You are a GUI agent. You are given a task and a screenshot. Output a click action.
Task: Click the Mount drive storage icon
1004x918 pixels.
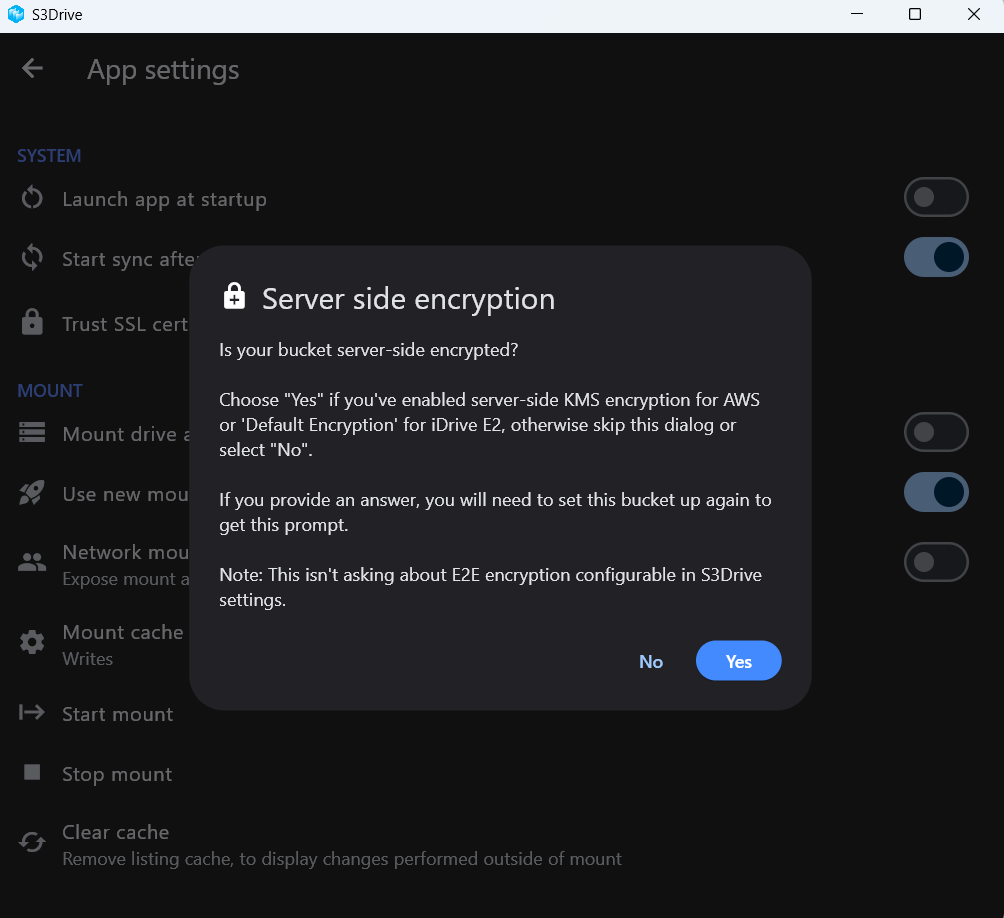tap(32, 432)
